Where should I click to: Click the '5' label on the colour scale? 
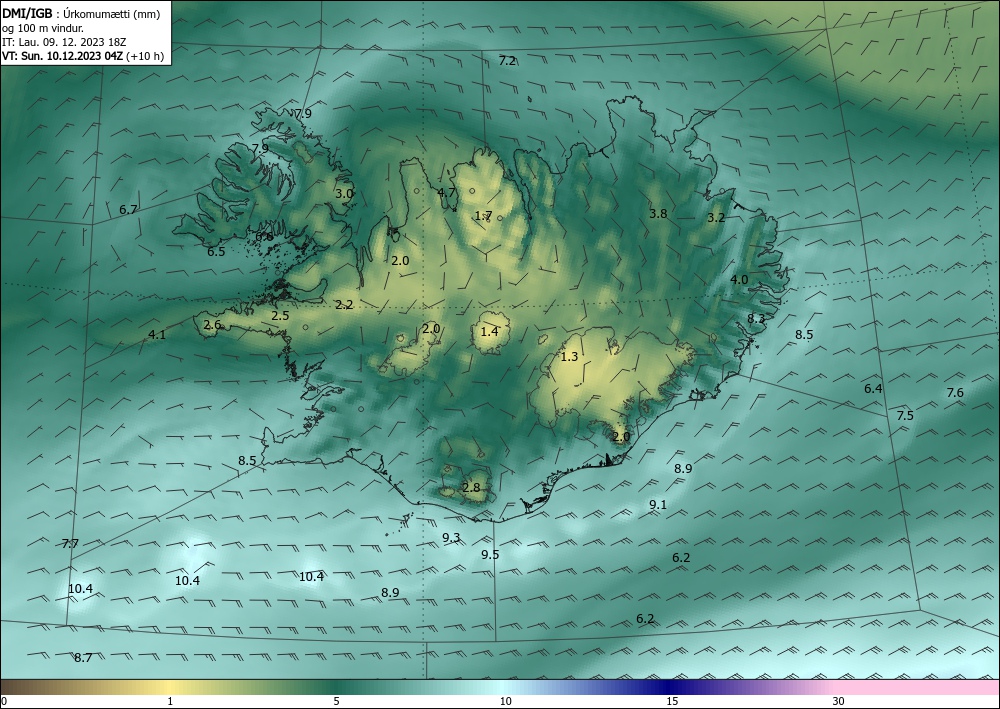[336, 701]
